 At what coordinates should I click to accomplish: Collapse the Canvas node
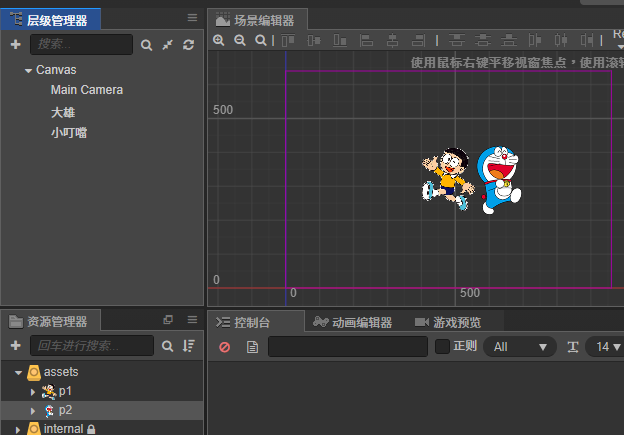click(28, 71)
